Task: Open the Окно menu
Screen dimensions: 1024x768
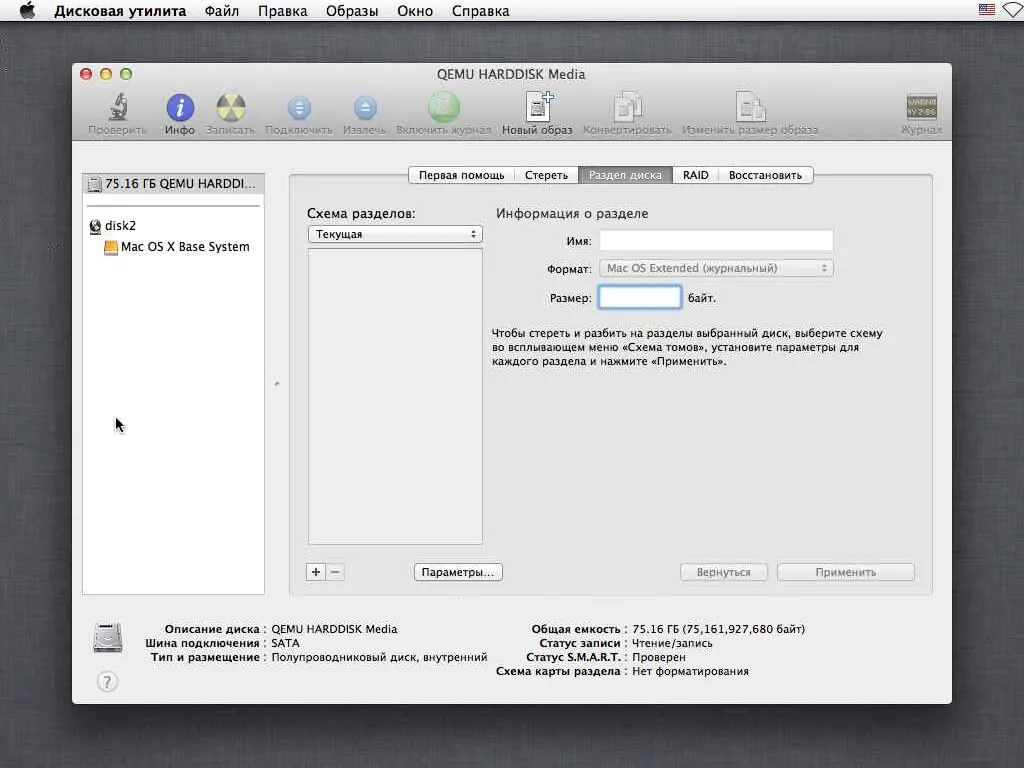Action: [415, 11]
